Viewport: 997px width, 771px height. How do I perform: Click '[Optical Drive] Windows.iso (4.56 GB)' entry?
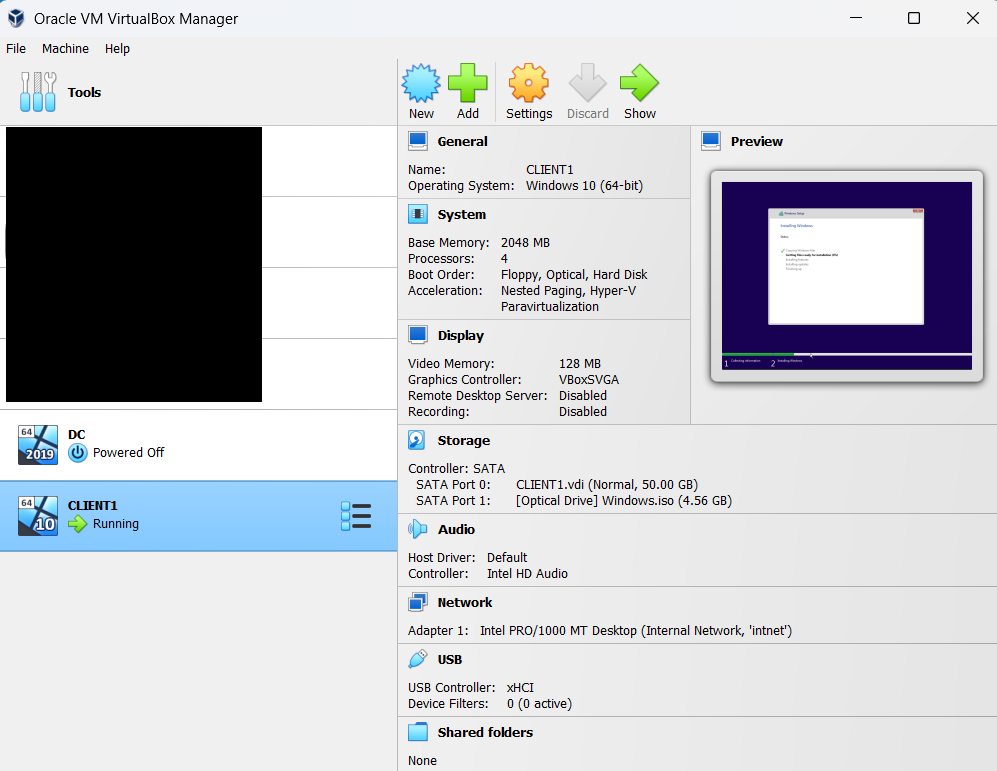(x=624, y=500)
